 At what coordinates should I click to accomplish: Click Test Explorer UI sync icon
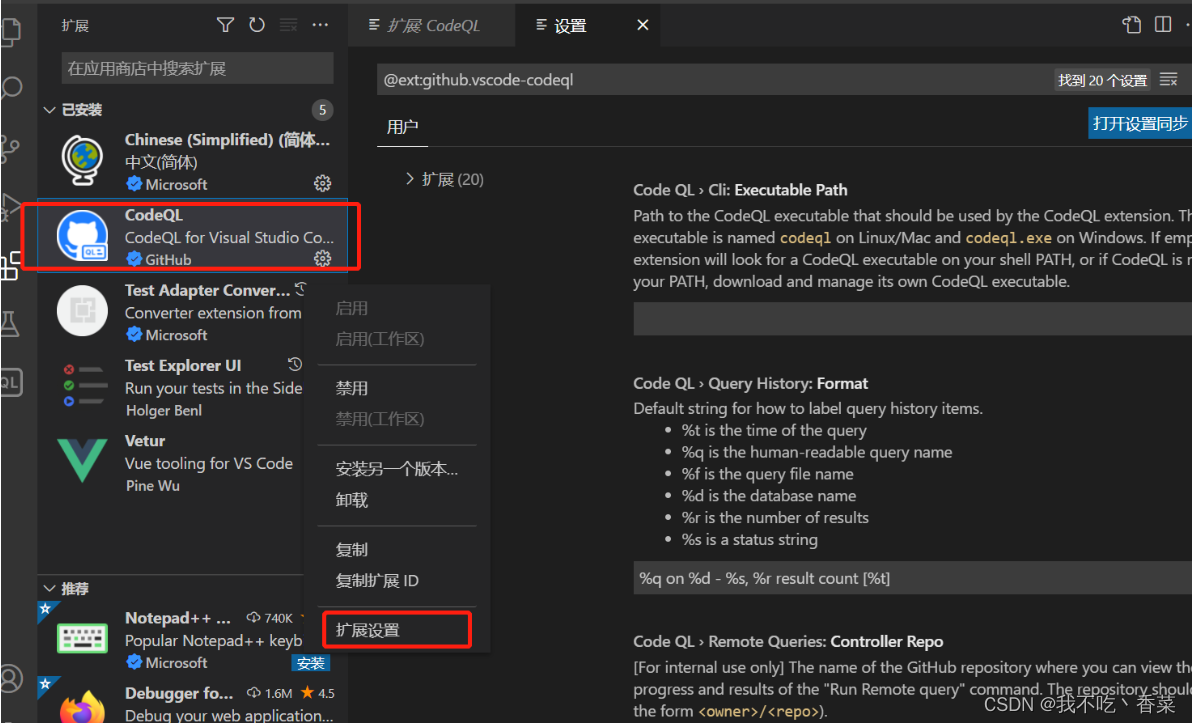click(295, 364)
